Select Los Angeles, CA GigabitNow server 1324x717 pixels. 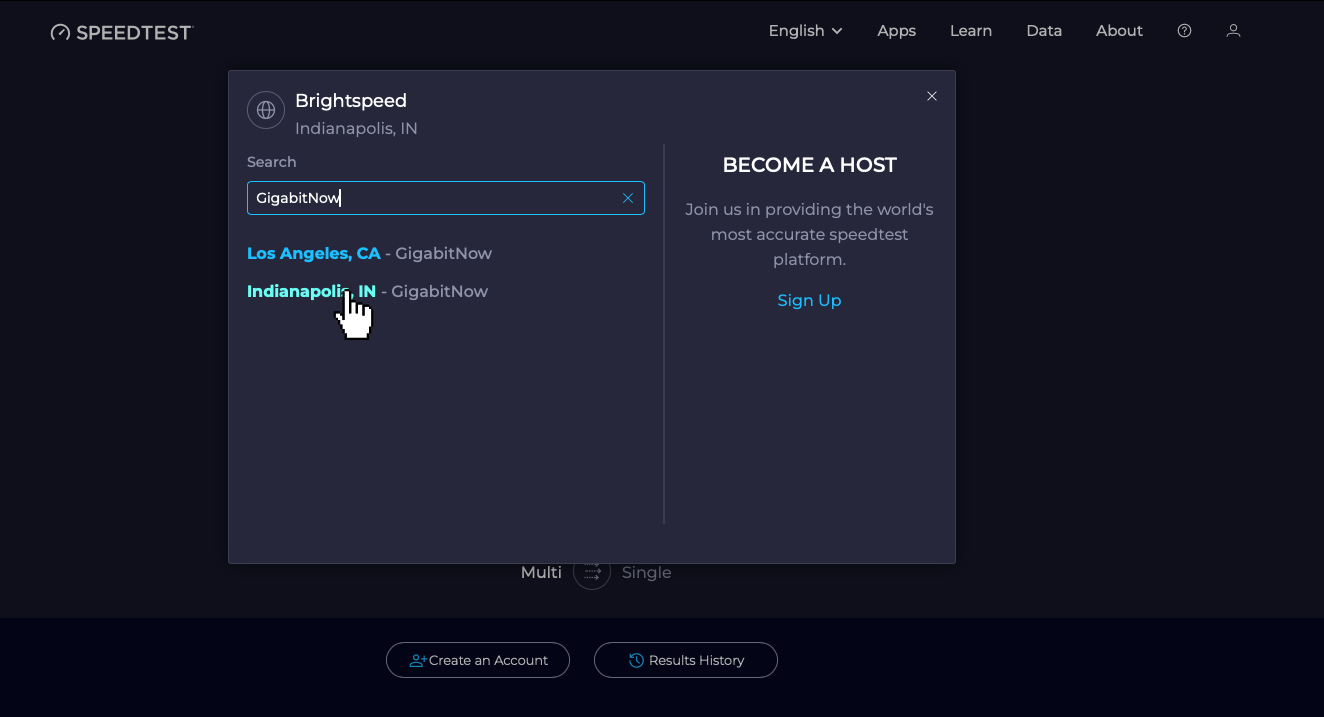click(369, 254)
